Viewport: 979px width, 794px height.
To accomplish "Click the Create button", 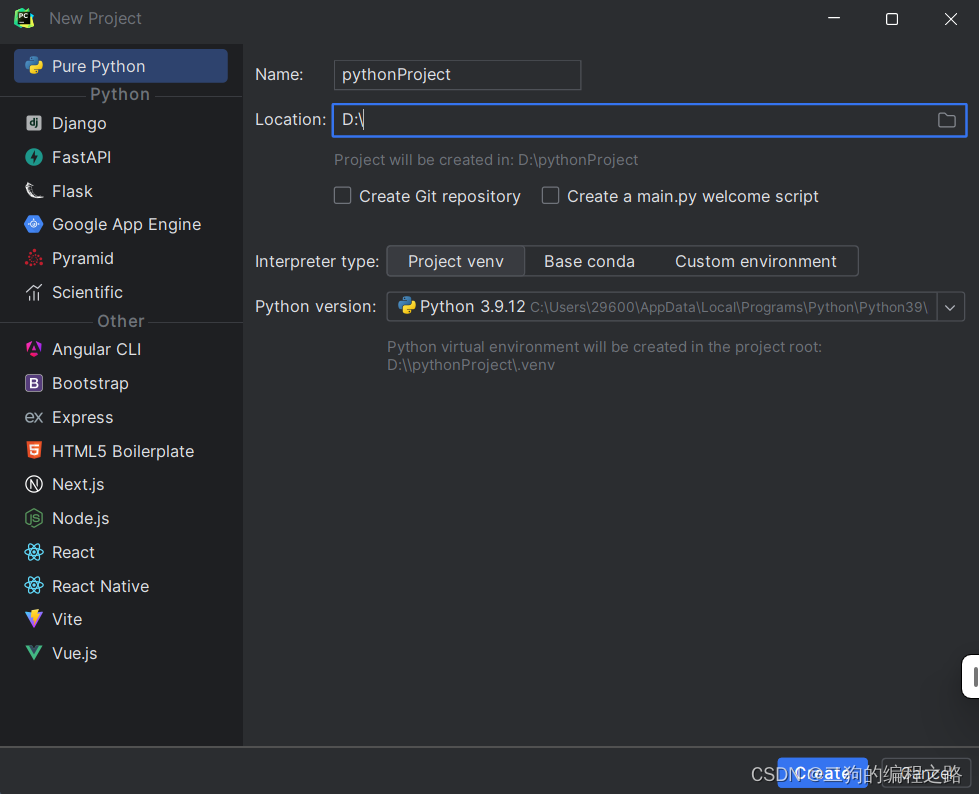I will click(x=822, y=773).
